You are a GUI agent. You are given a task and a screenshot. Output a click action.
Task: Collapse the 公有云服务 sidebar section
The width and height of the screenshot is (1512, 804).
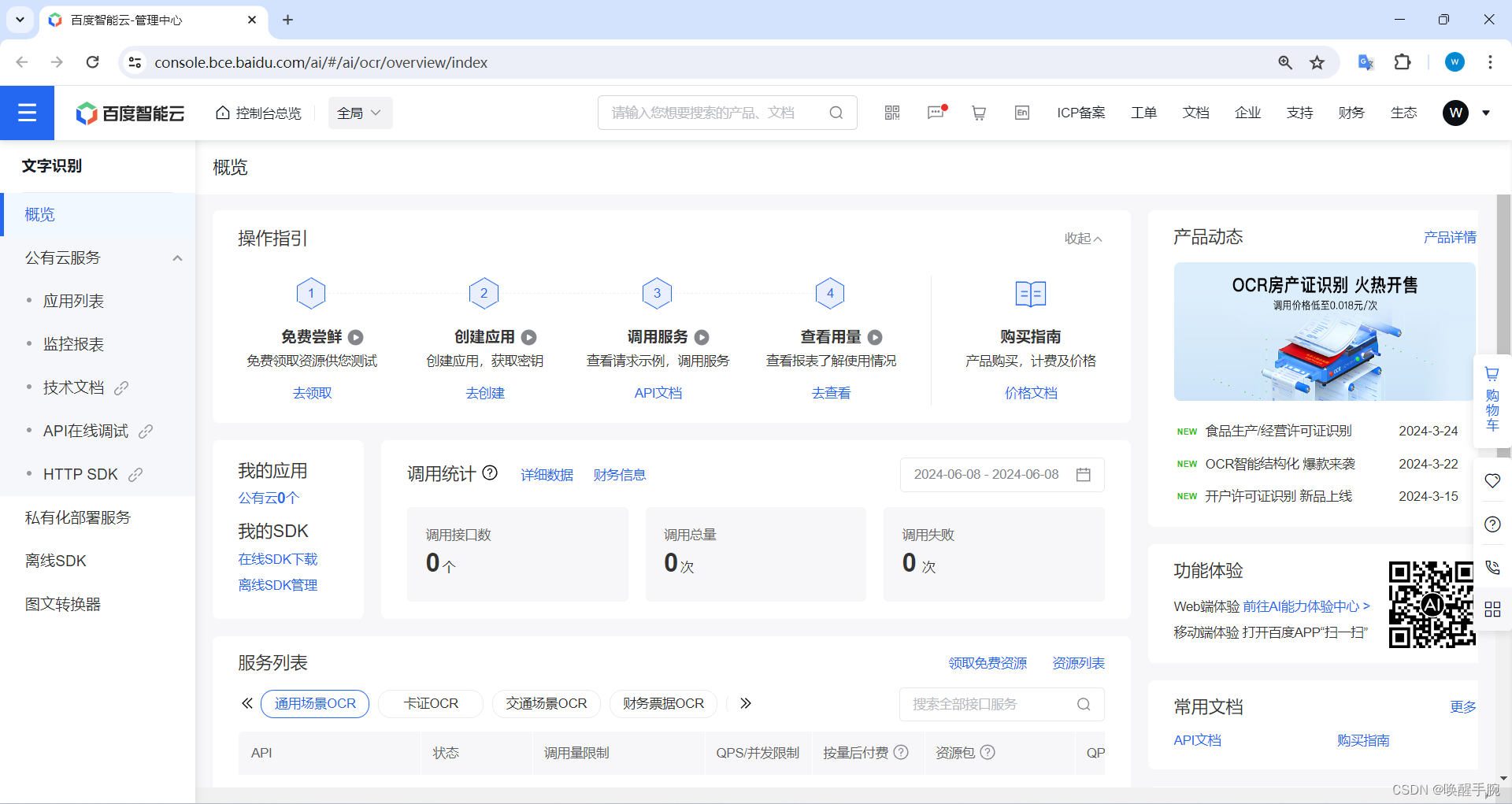tap(177, 258)
